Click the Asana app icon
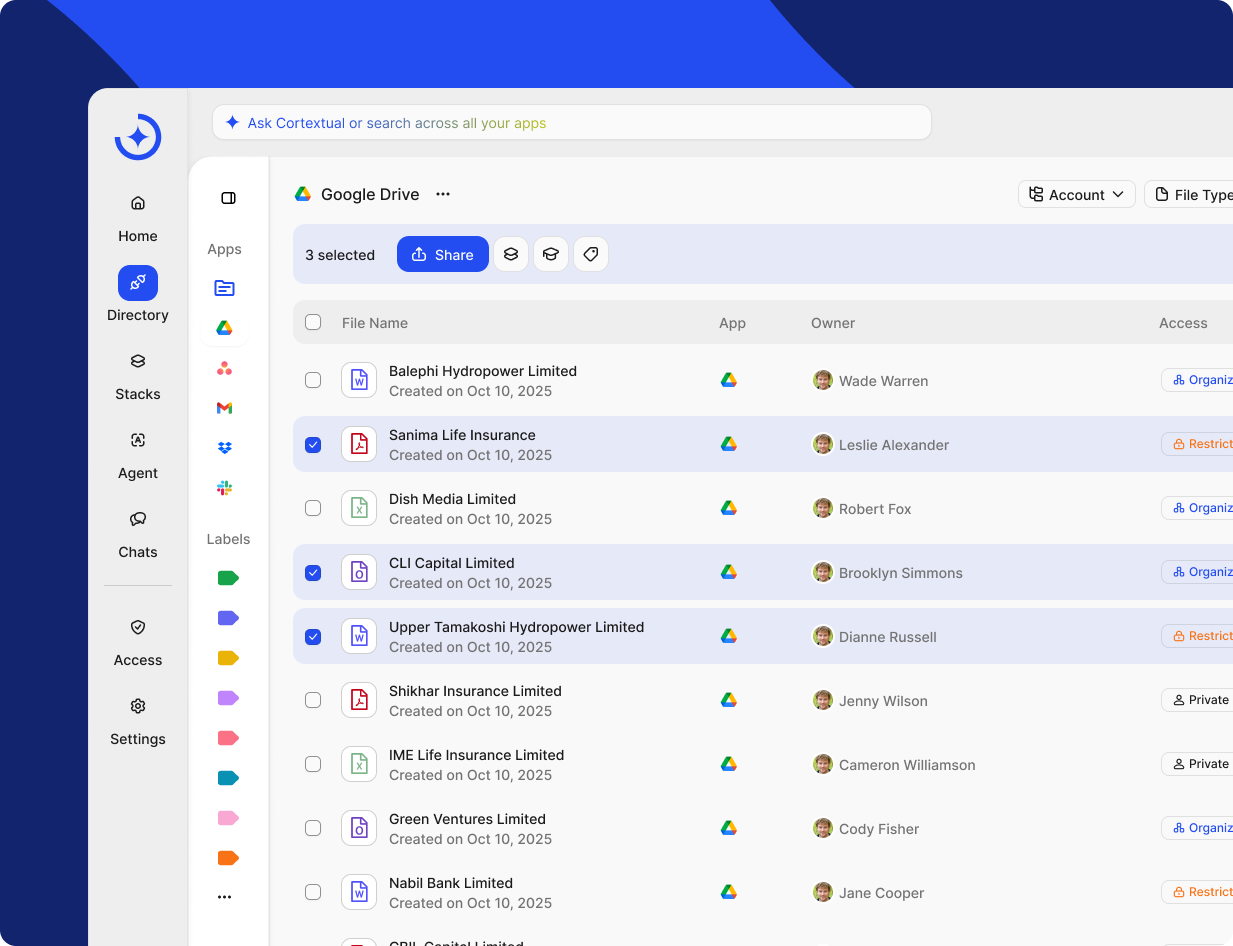 click(x=224, y=368)
